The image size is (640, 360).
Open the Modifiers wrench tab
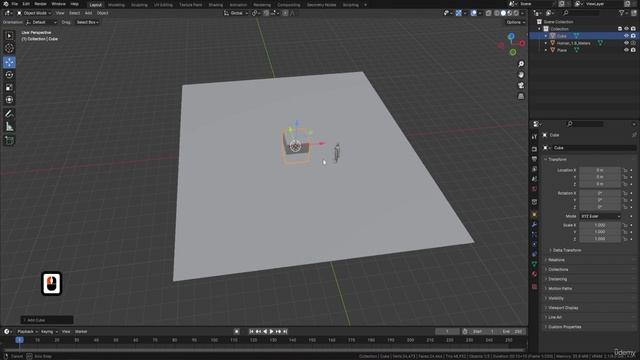click(534, 224)
